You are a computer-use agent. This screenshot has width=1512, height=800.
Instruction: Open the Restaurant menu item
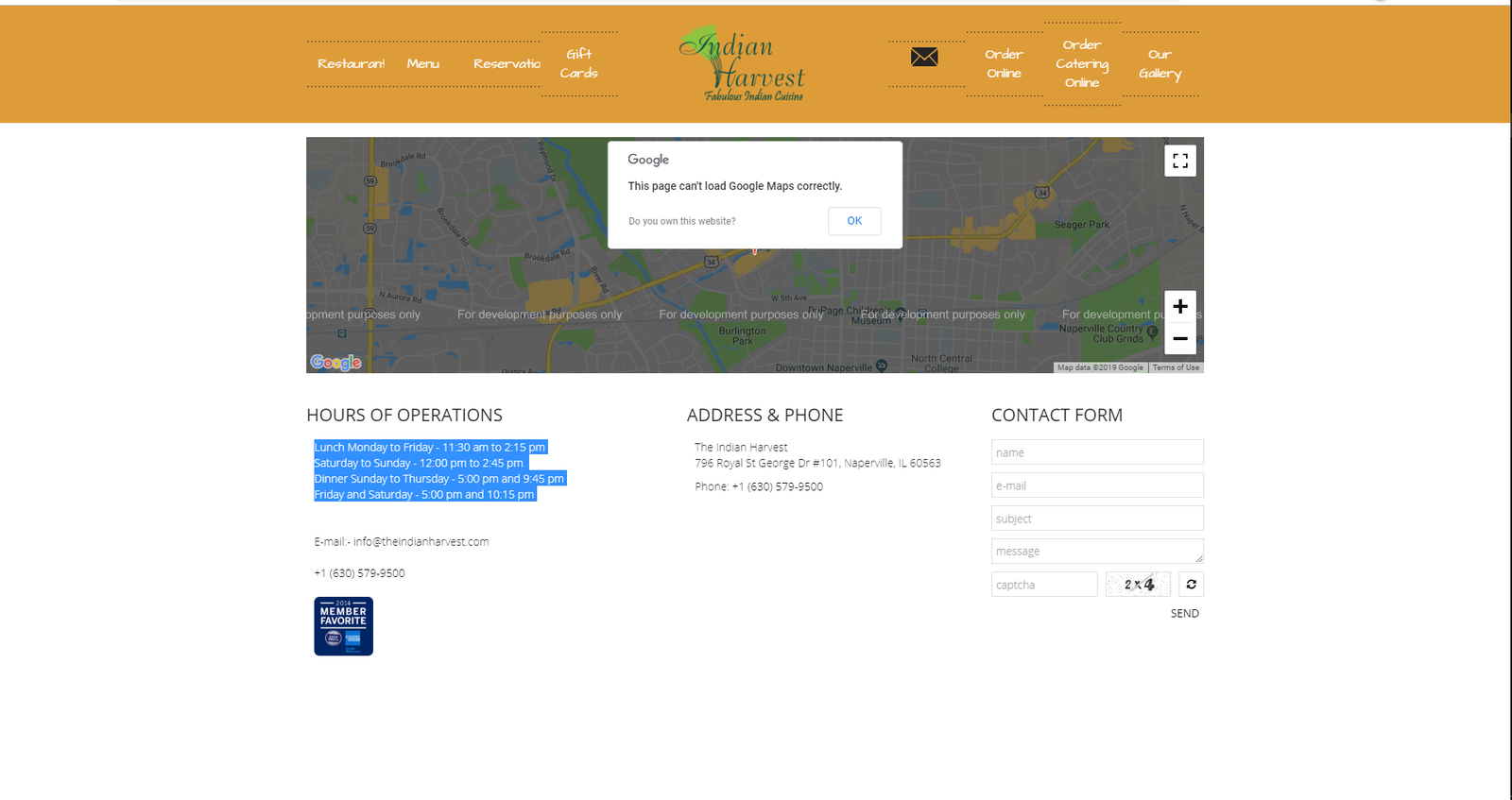351,64
